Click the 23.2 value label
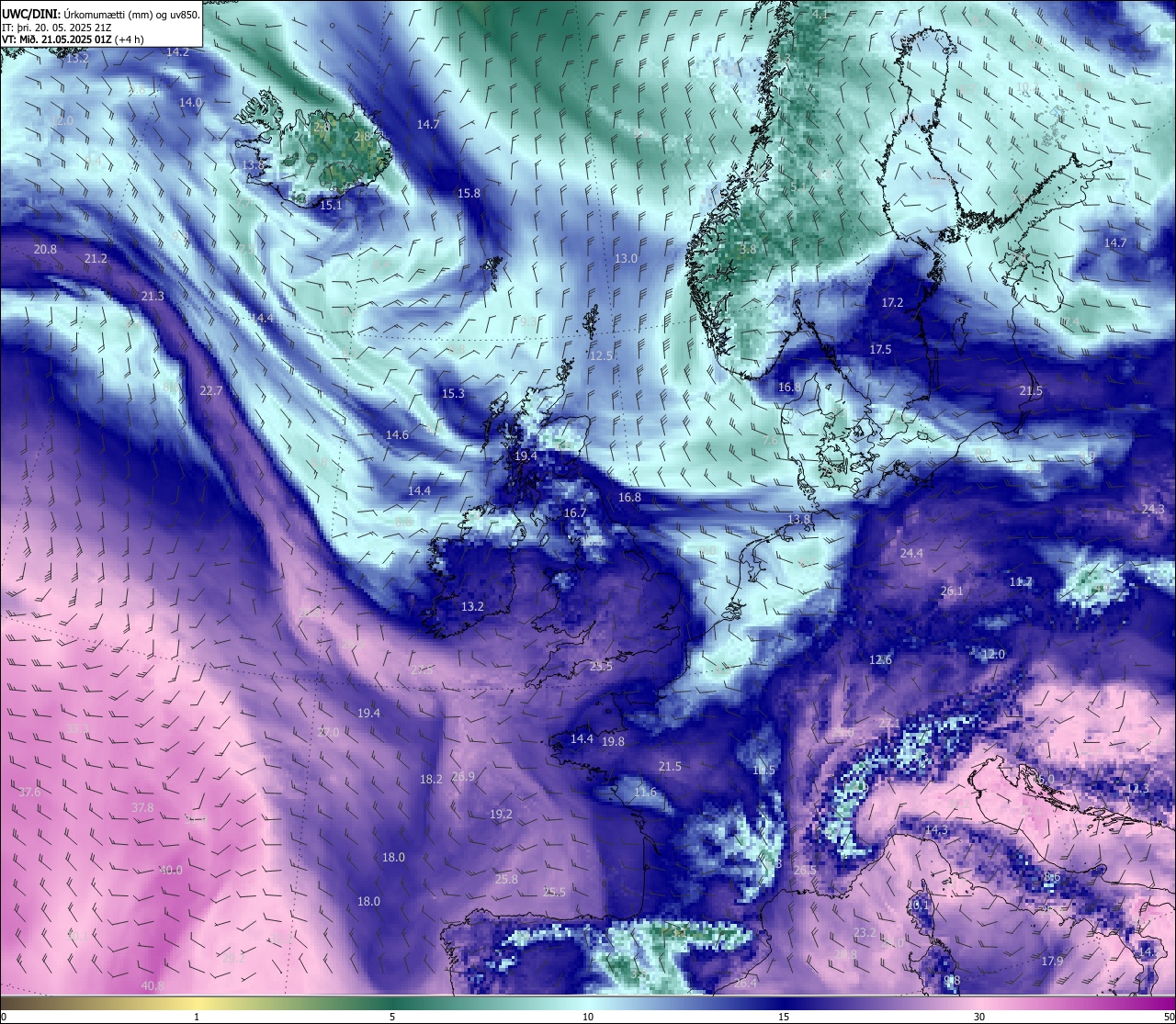1176x1024 pixels. click(865, 932)
